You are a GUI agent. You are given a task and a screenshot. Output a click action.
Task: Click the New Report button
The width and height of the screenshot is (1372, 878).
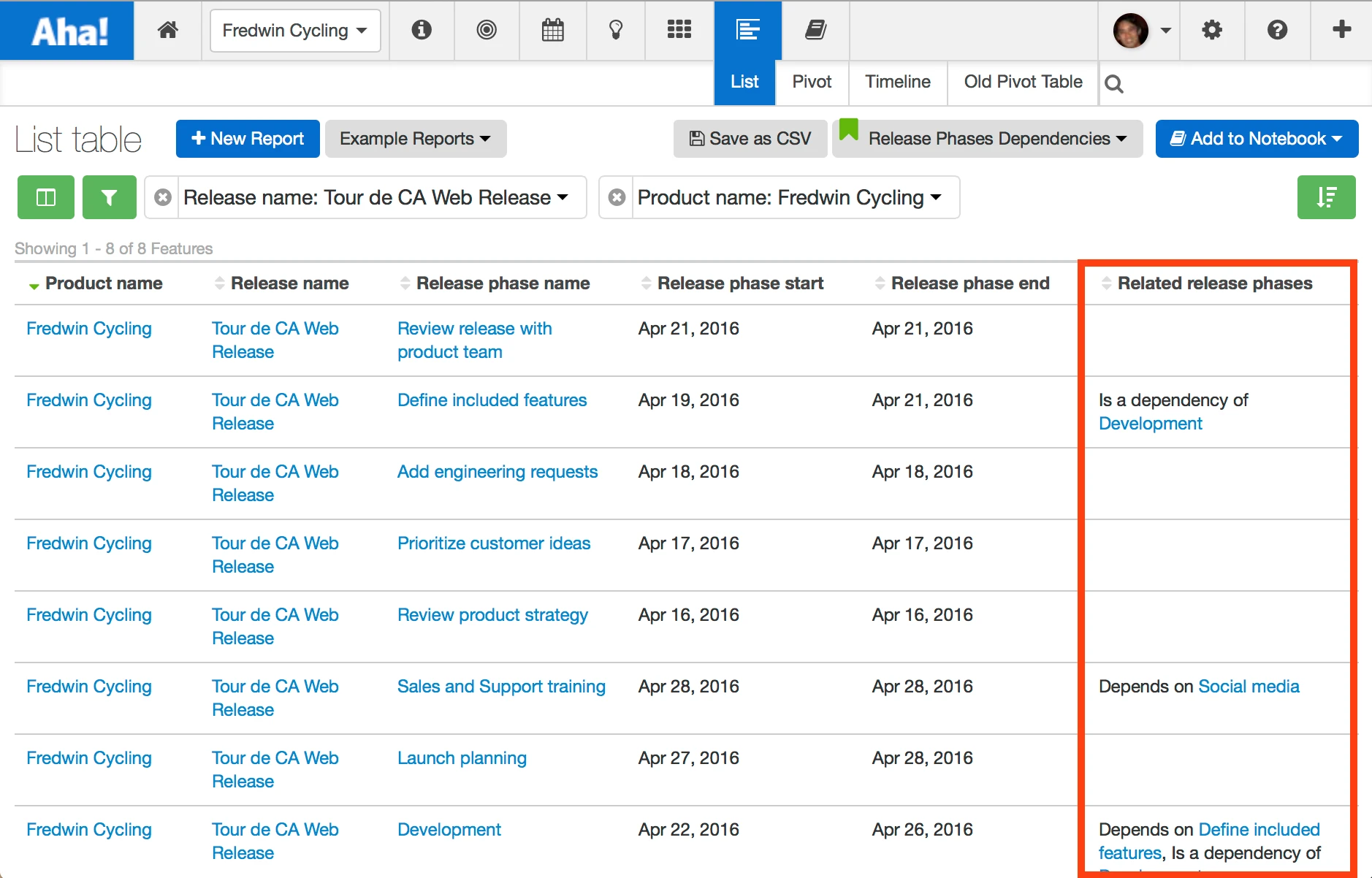[248, 139]
